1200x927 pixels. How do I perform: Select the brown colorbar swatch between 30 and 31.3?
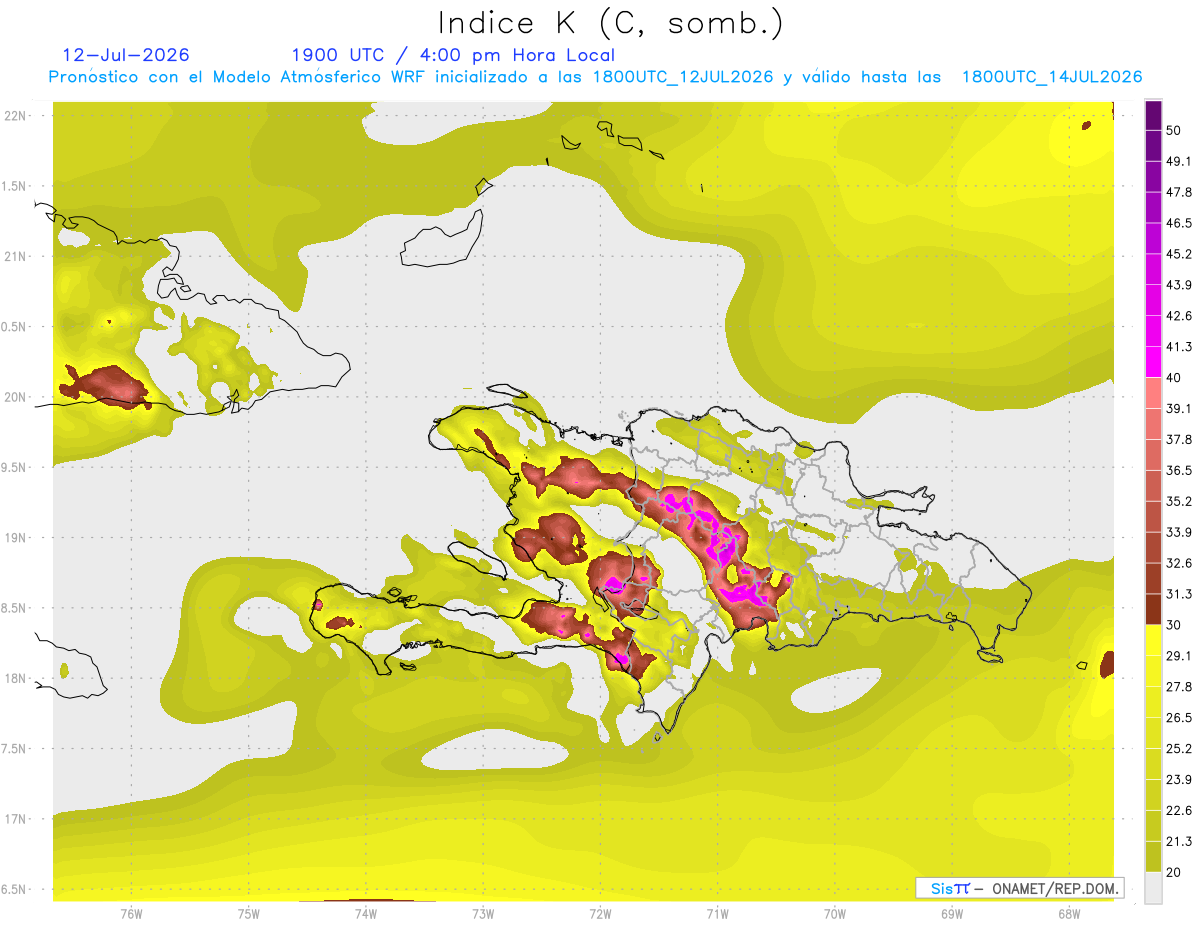click(x=1153, y=609)
